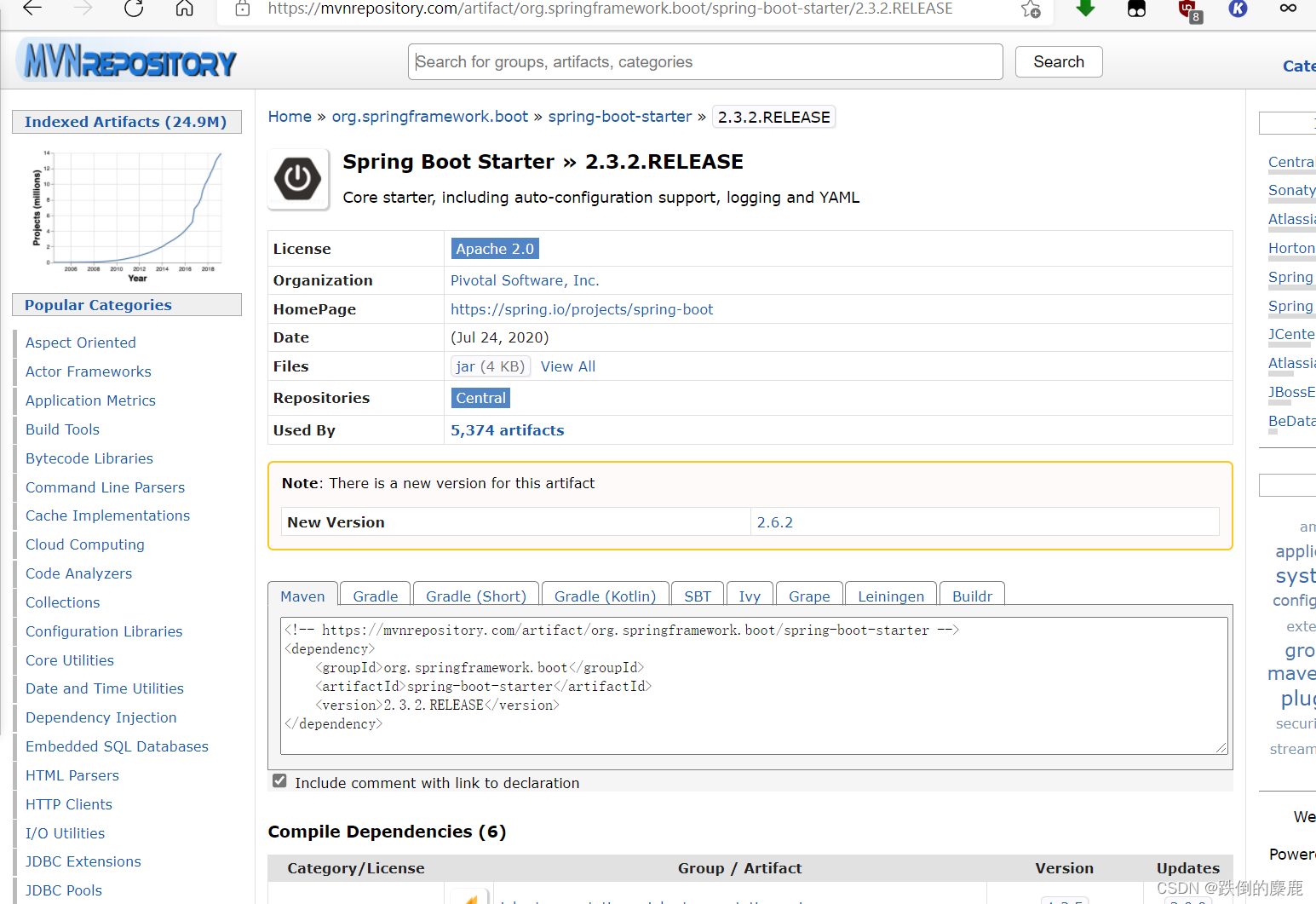Select the SBT tab

(x=698, y=596)
